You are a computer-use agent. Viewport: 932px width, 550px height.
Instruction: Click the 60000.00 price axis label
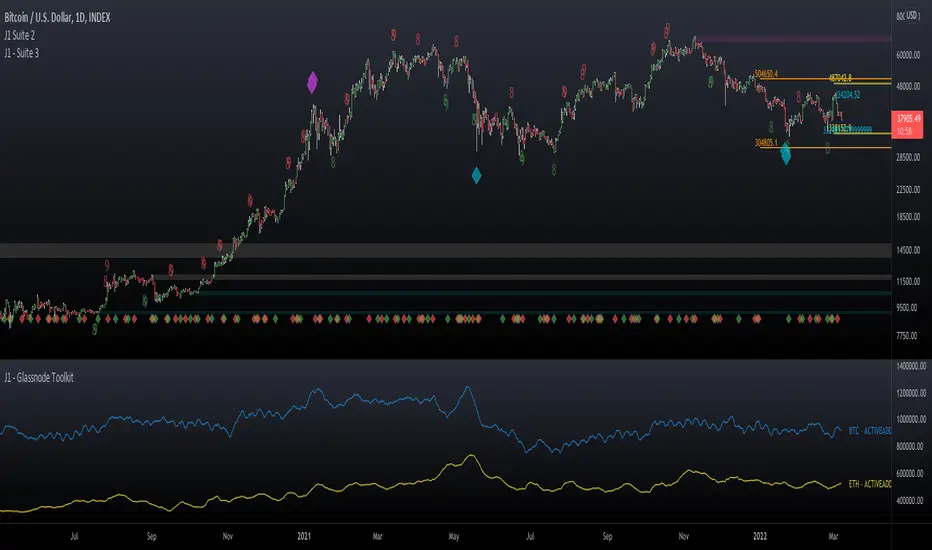(908, 56)
